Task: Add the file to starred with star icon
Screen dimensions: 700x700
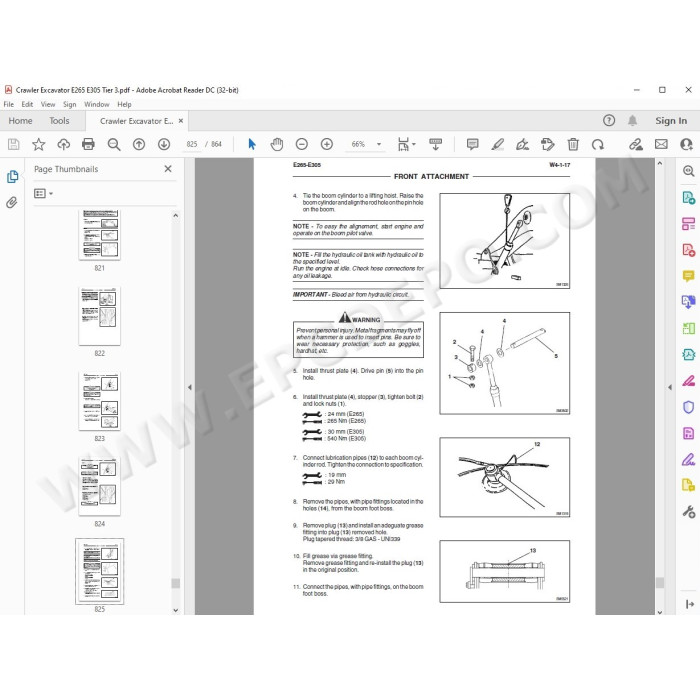Action: 38,144
